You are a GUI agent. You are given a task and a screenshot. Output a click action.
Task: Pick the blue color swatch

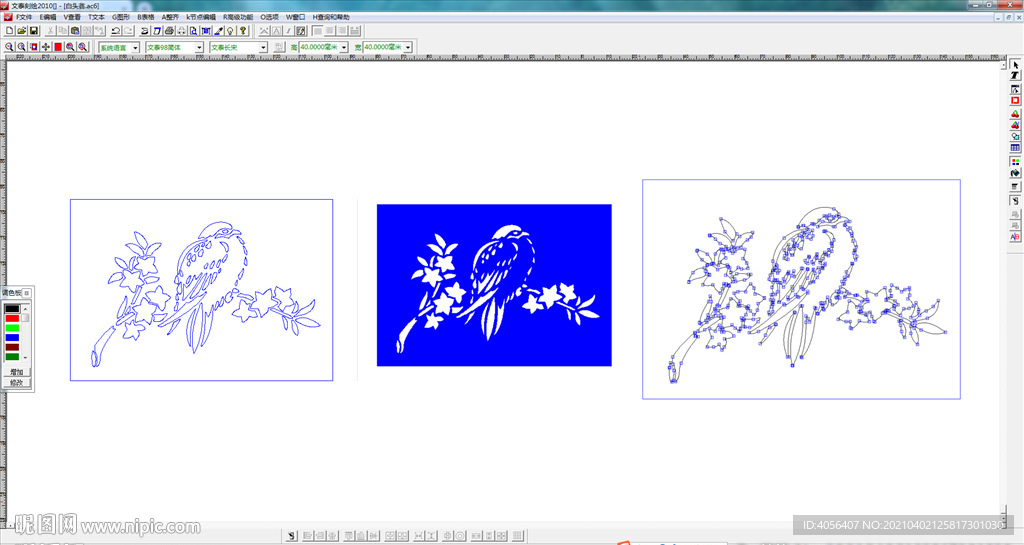point(12,338)
